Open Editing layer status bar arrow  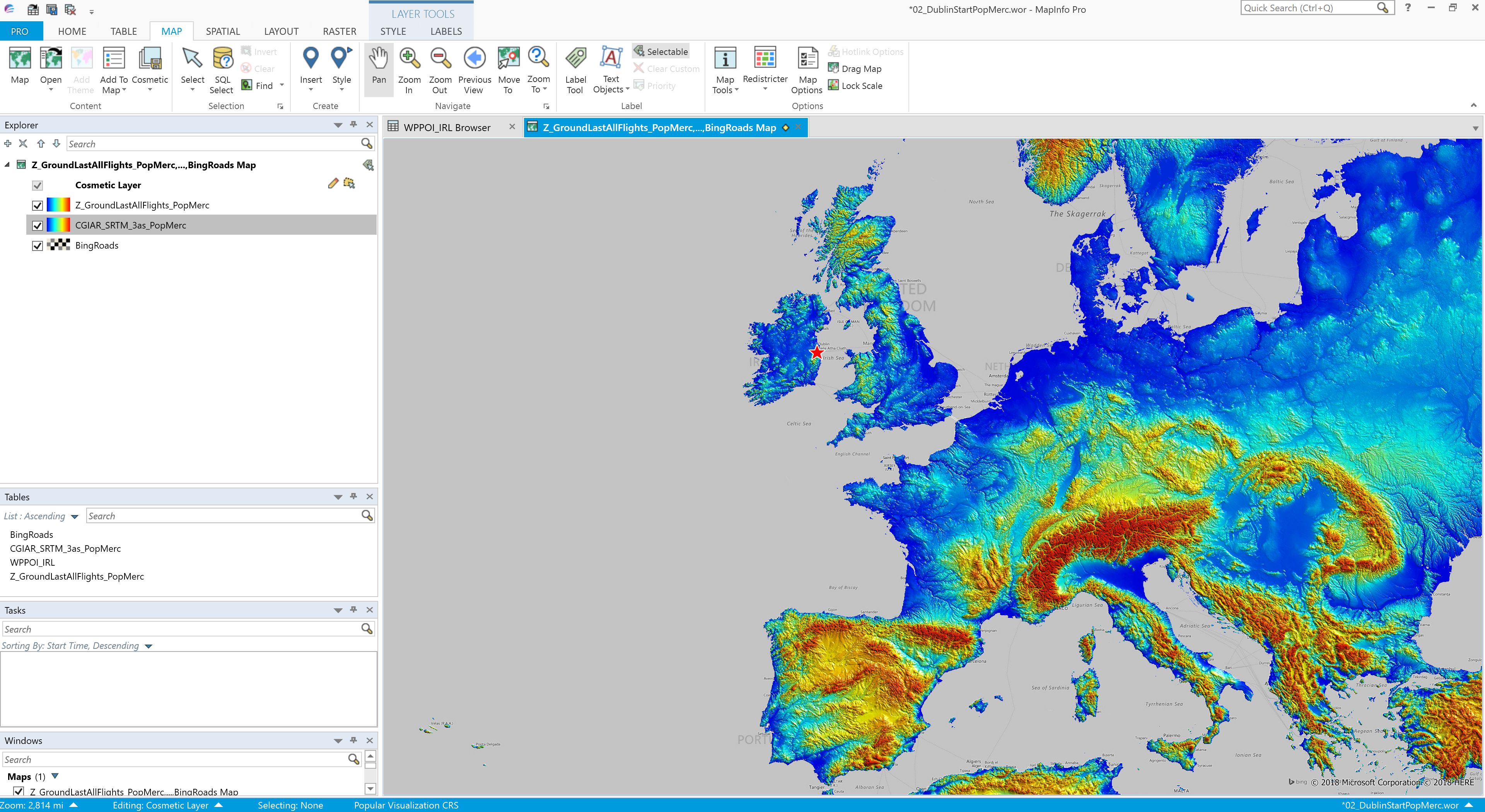coord(218,805)
